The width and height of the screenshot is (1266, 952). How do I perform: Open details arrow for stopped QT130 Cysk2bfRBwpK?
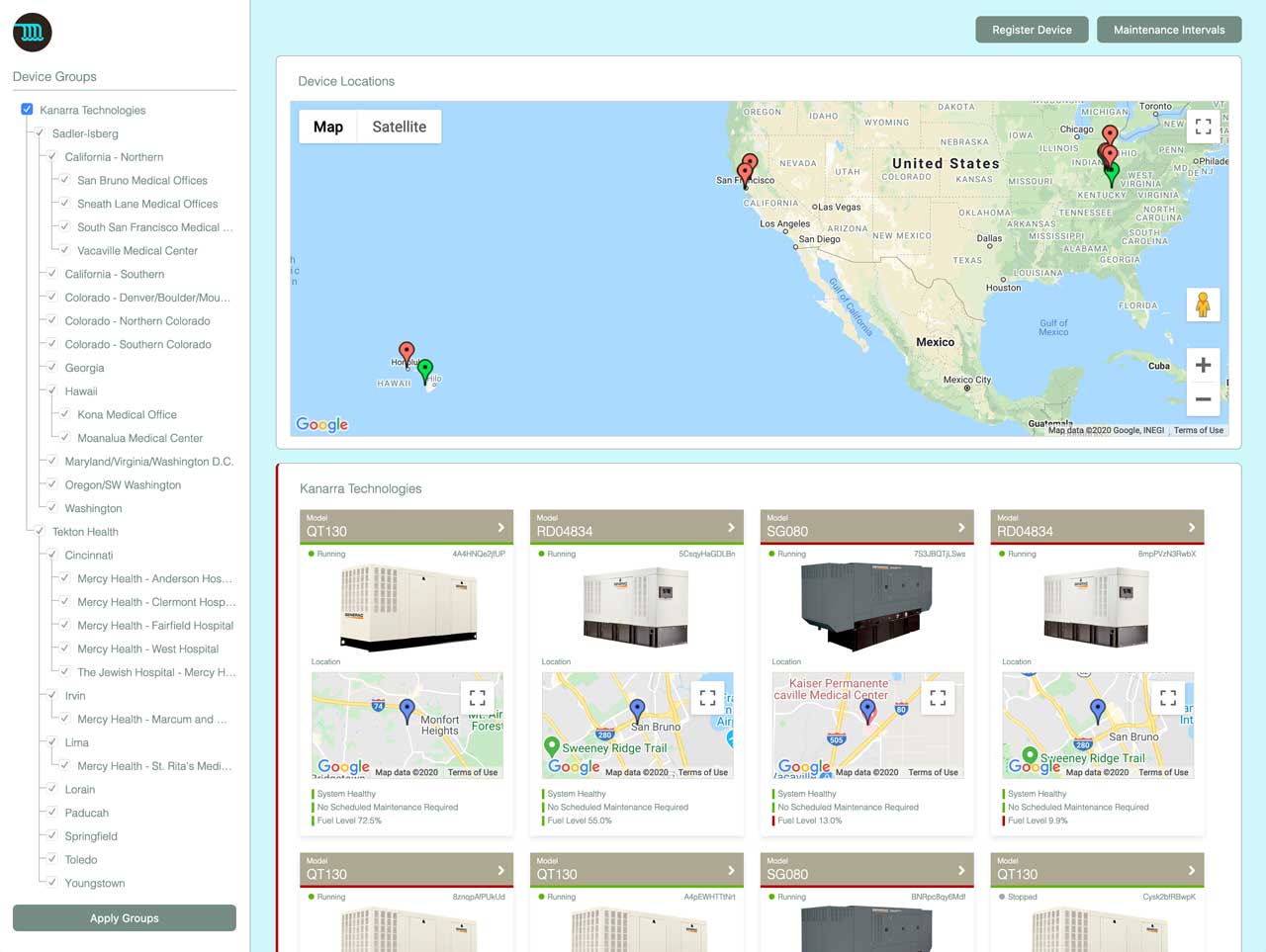click(x=1192, y=871)
